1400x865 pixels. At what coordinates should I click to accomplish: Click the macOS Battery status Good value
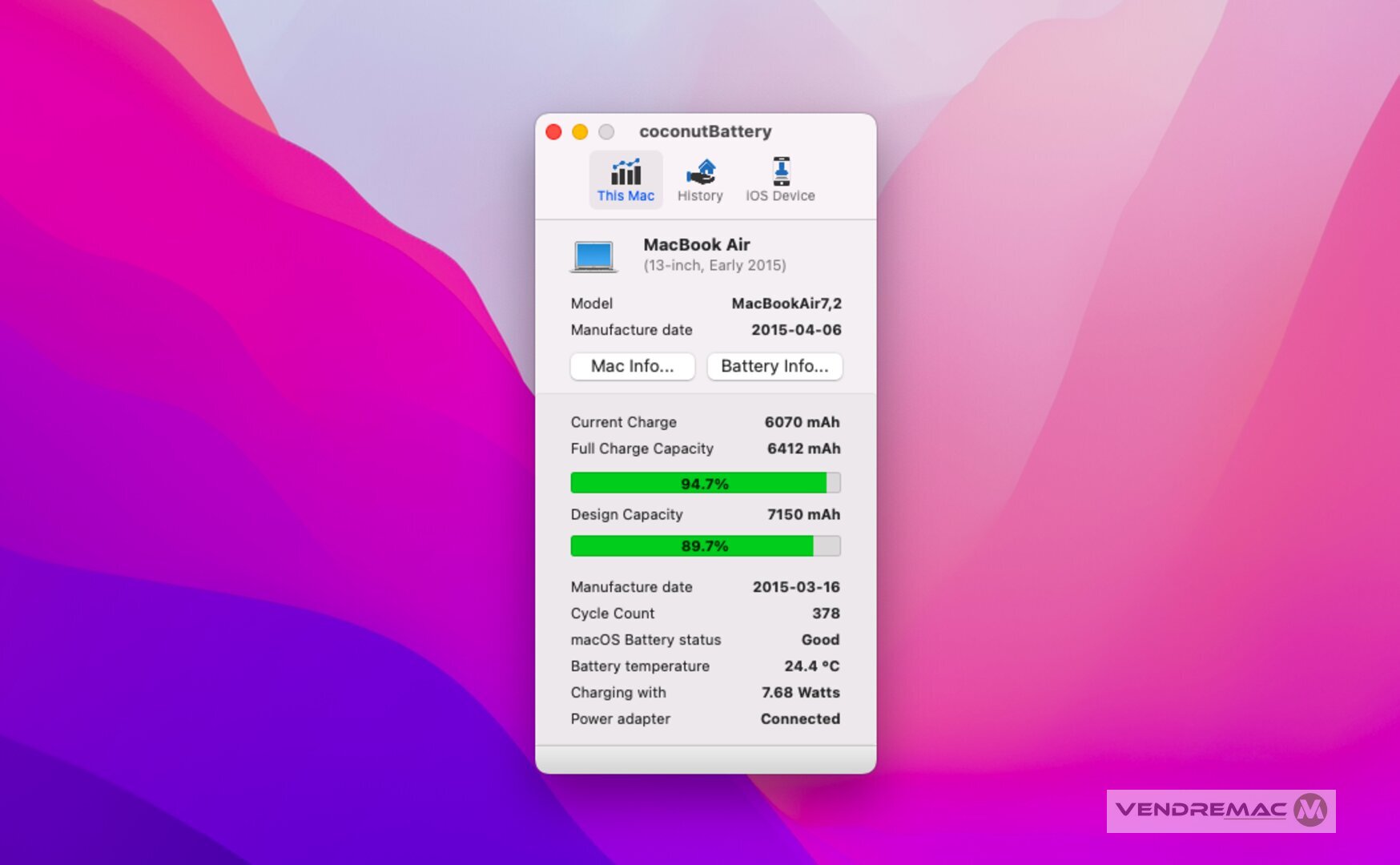[x=820, y=640]
